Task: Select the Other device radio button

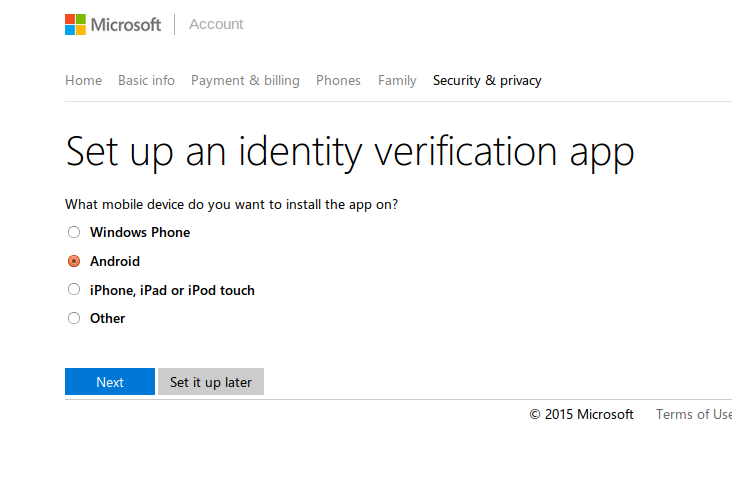Action: (74, 318)
